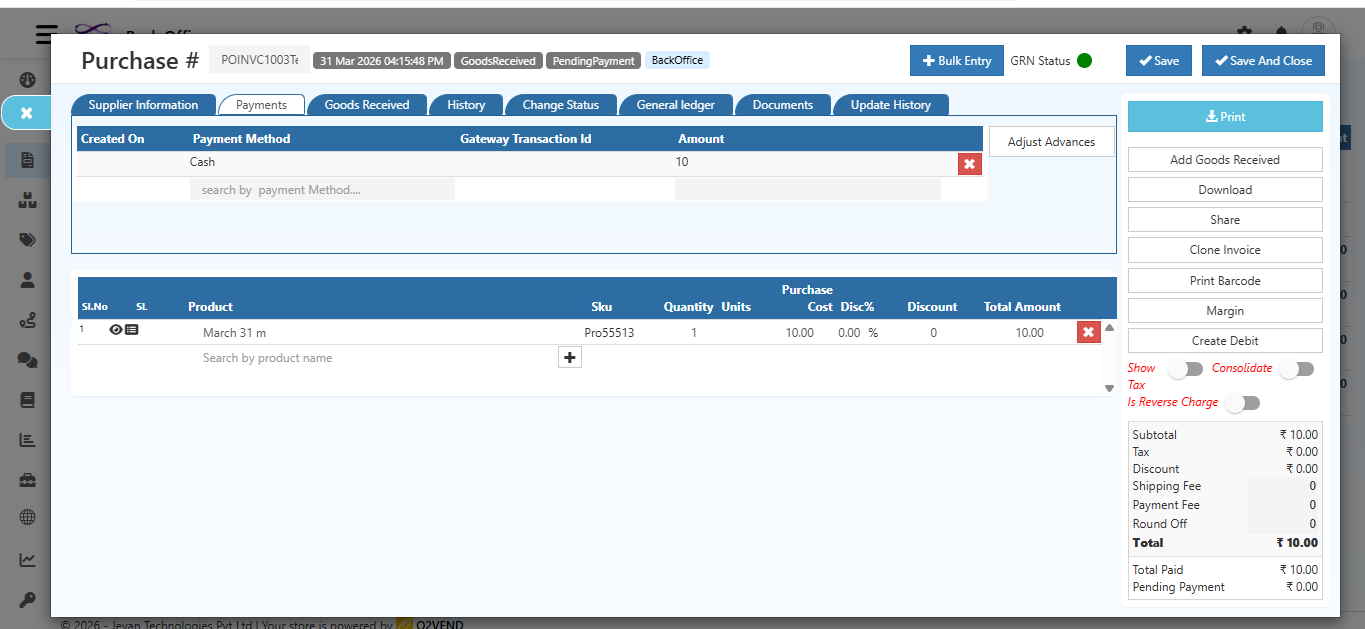Click the eye icon on product row 1
The height and width of the screenshot is (629, 1365).
(x=116, y=330)
